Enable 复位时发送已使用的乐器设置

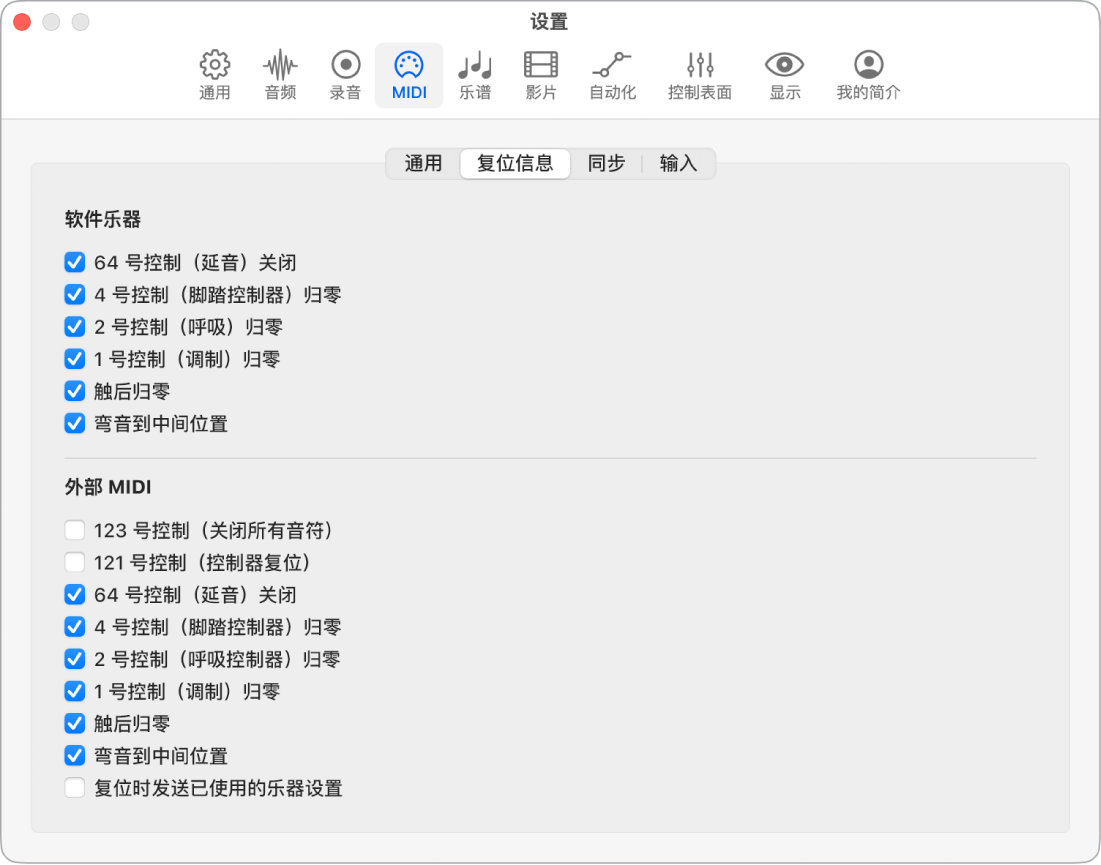pyautogui.click(x=74, y=788)
